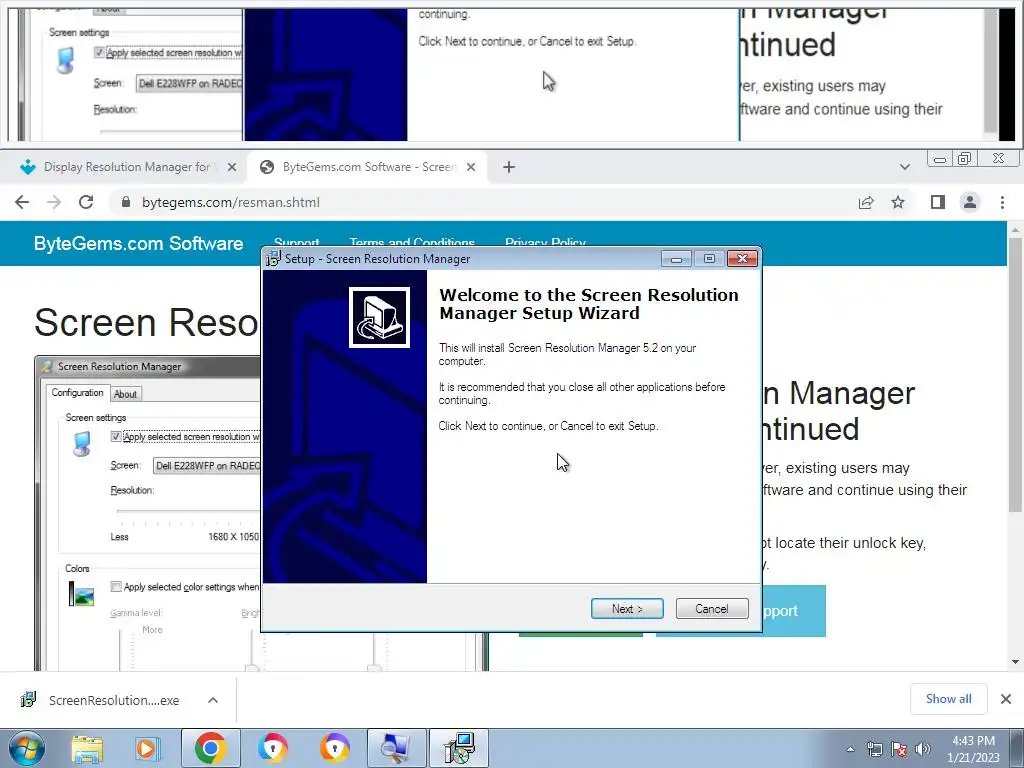Cancel the Screen Resolution Manager setup
The height and width of the screenshot is (768, 1024).
click(712, 609)
